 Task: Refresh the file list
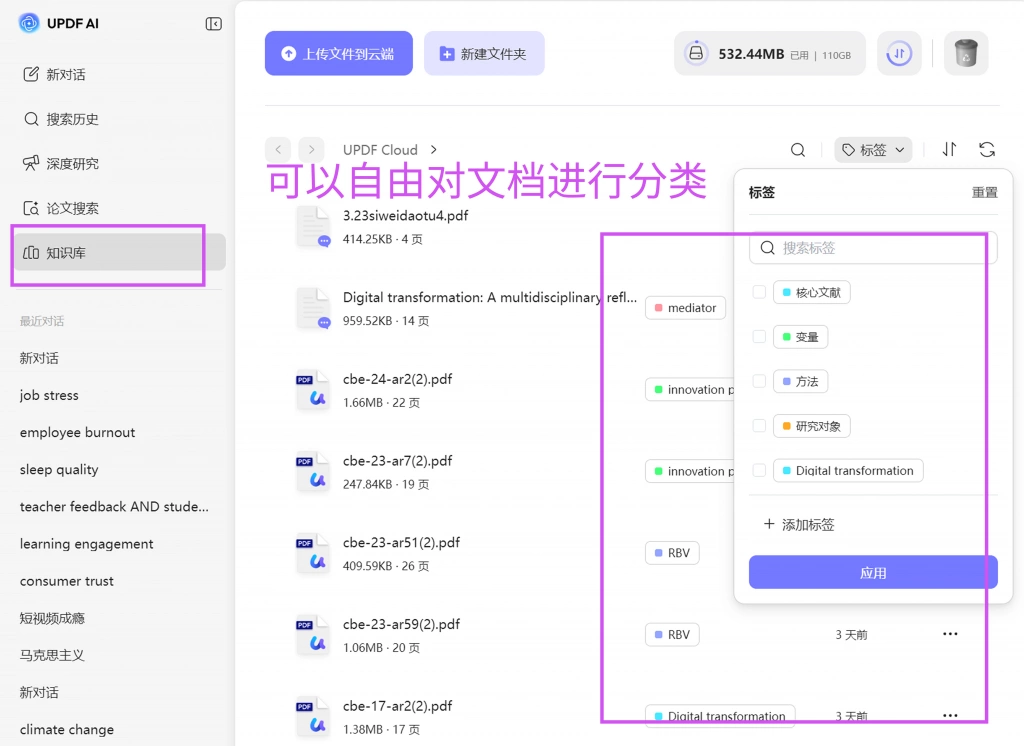pyautogui.click(x=987, y=150)
